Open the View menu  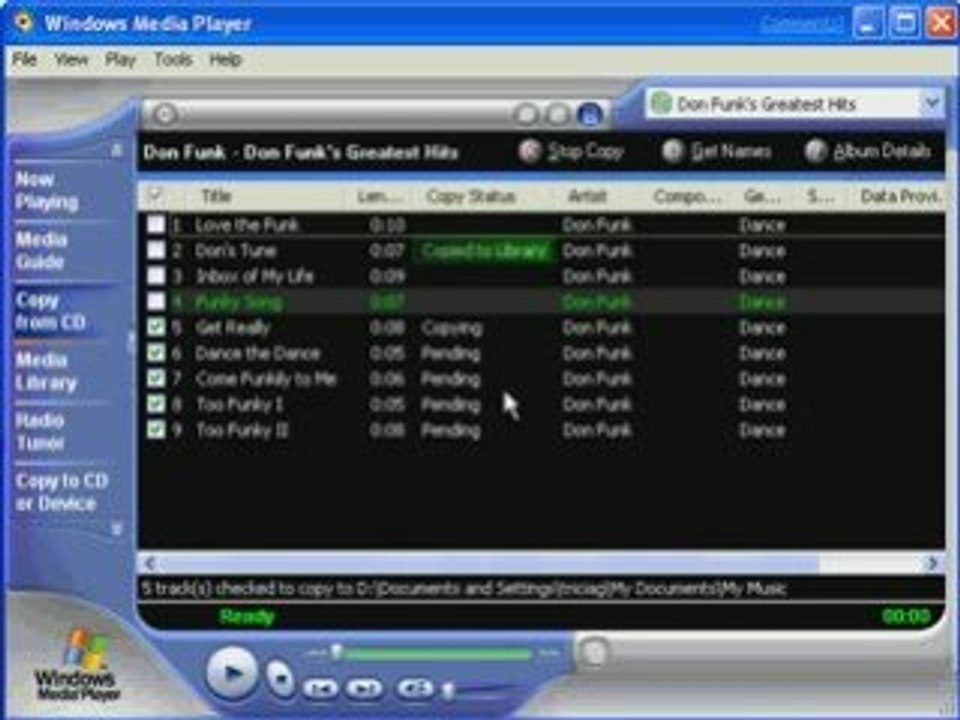pos(71,59)
